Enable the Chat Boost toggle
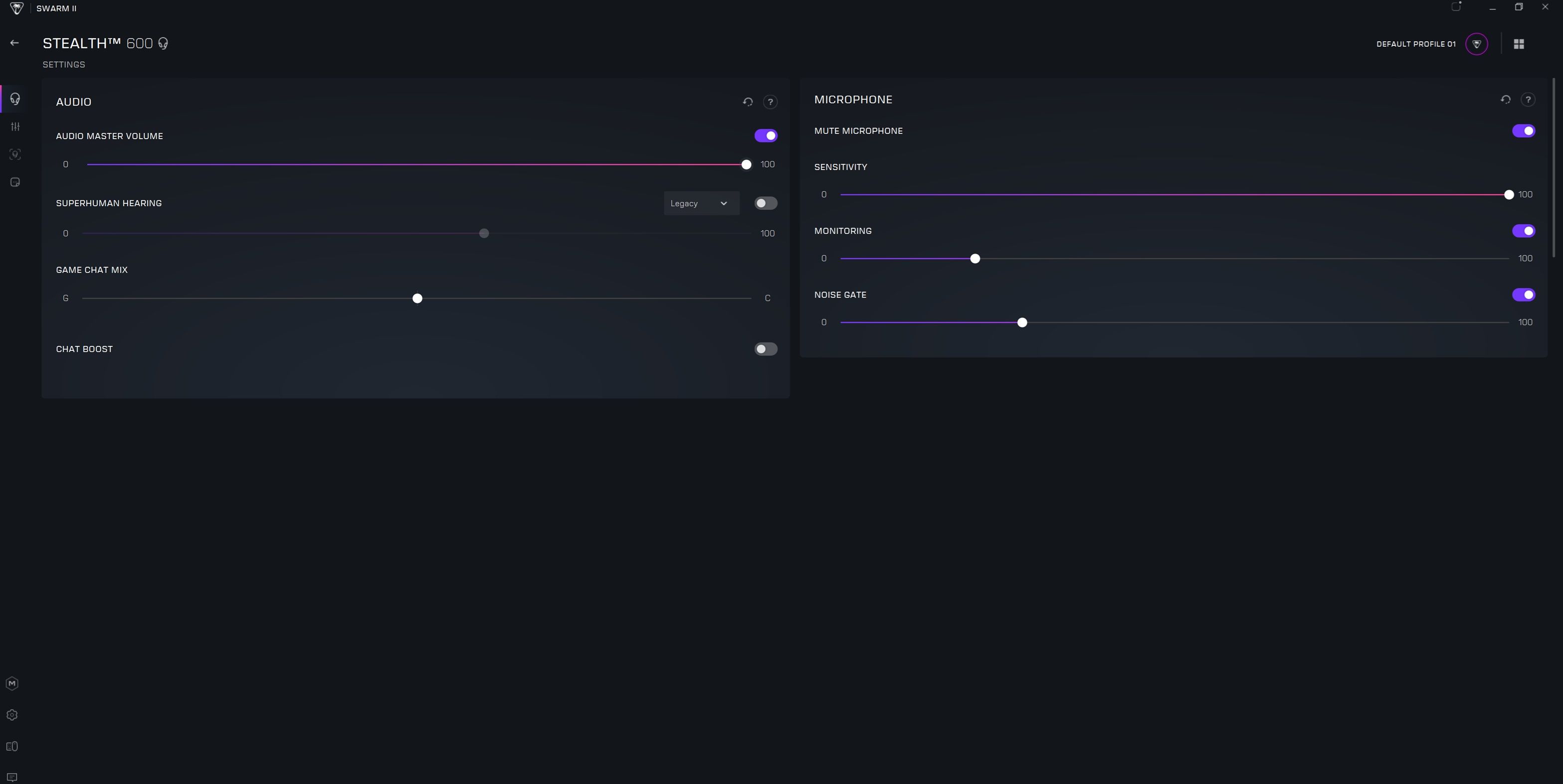 [x=765, y=348]
